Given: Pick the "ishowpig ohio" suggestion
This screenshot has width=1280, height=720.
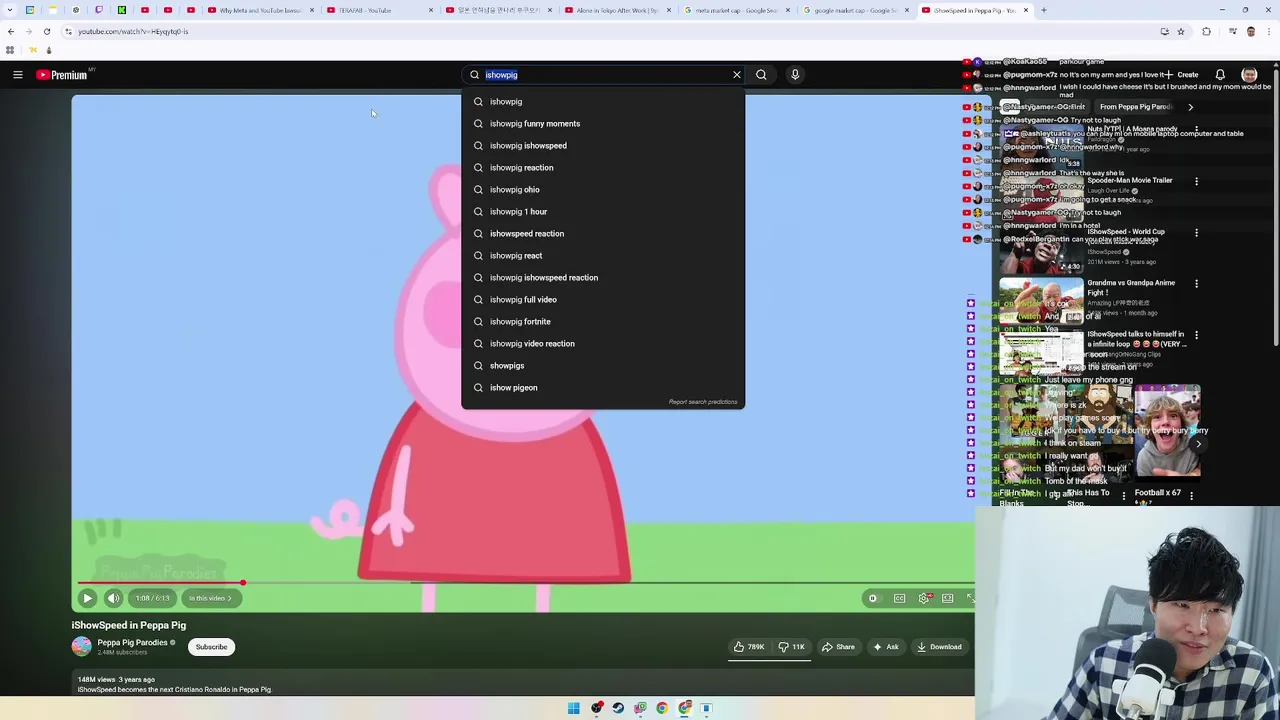Looking at the screenshot, I should point(603,190).
